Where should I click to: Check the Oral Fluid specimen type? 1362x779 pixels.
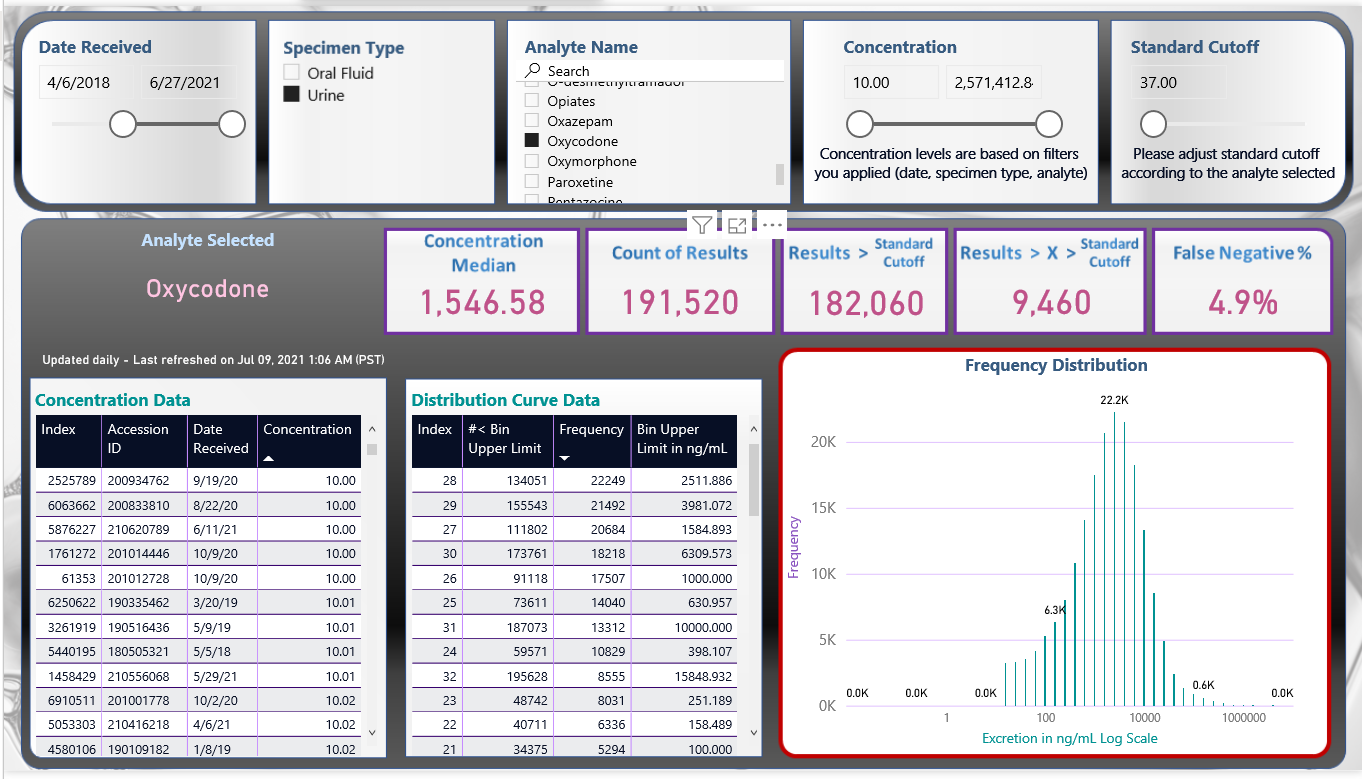click(x=291, y=73)
